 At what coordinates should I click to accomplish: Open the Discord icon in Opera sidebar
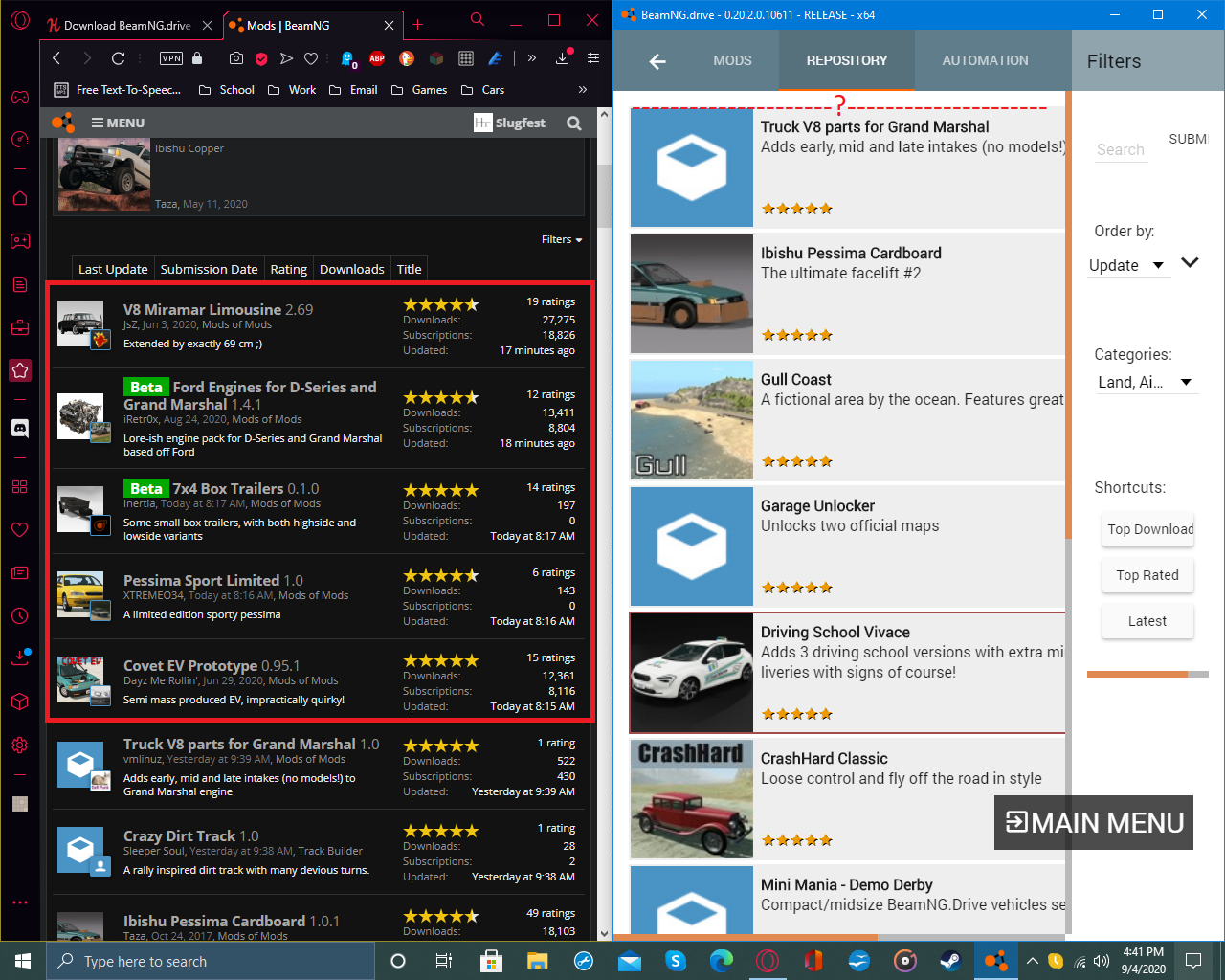tap(20, 428)
